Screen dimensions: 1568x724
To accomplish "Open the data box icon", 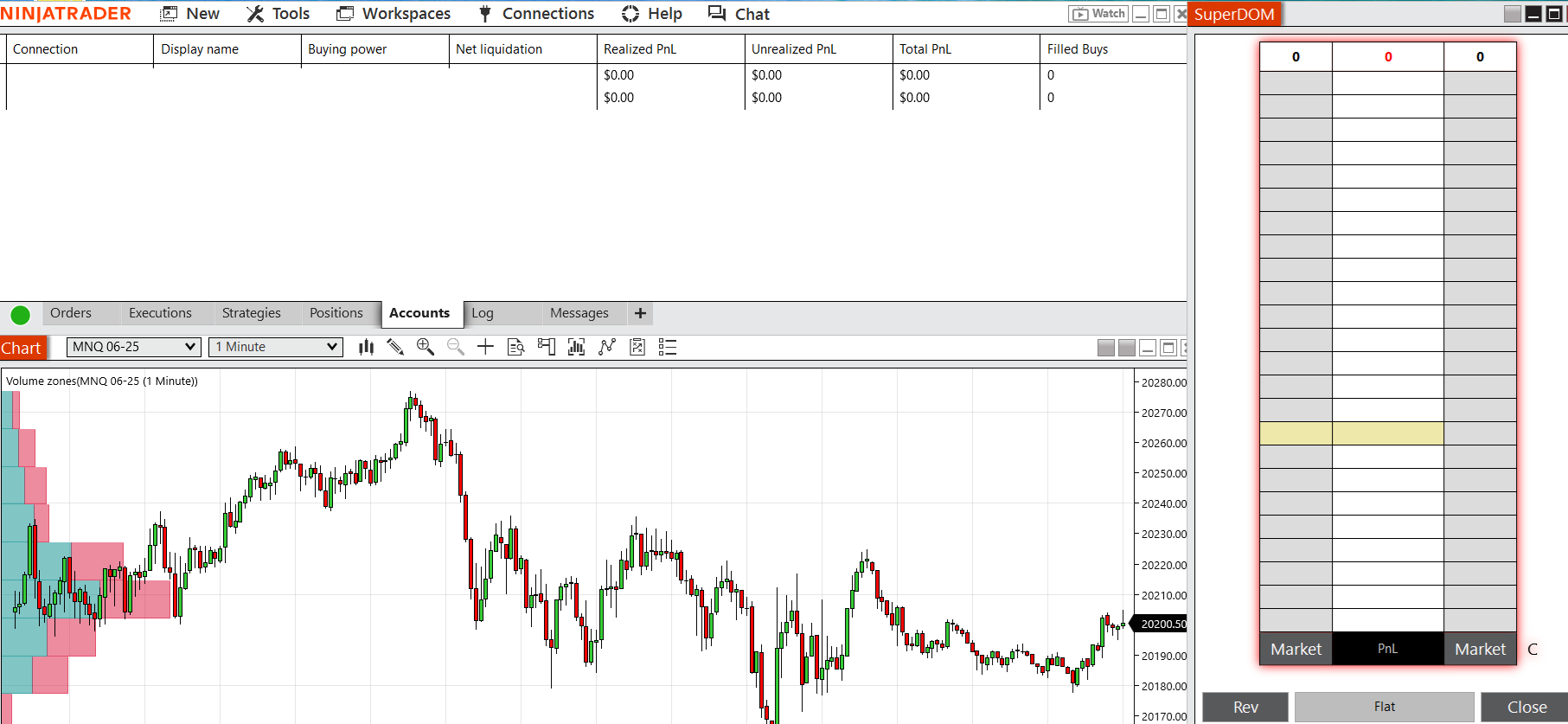I will (516, 347).
